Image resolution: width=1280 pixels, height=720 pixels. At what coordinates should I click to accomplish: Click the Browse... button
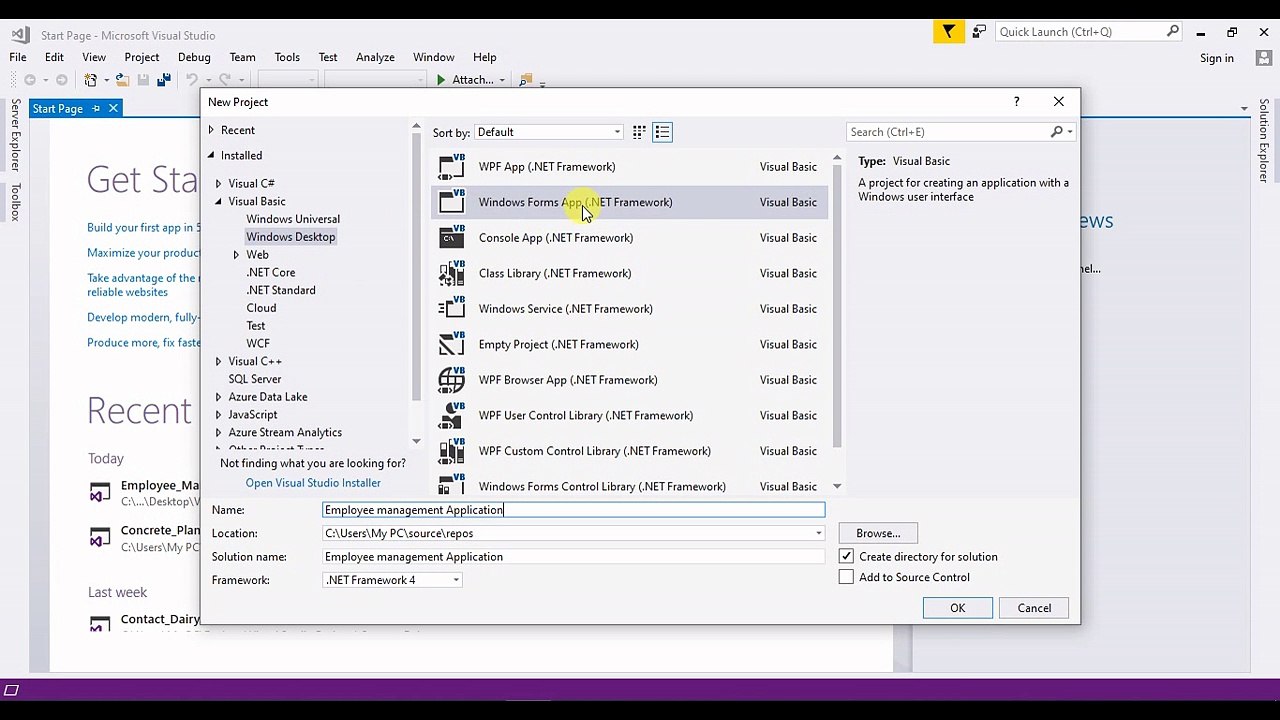(x=878, y=533)
